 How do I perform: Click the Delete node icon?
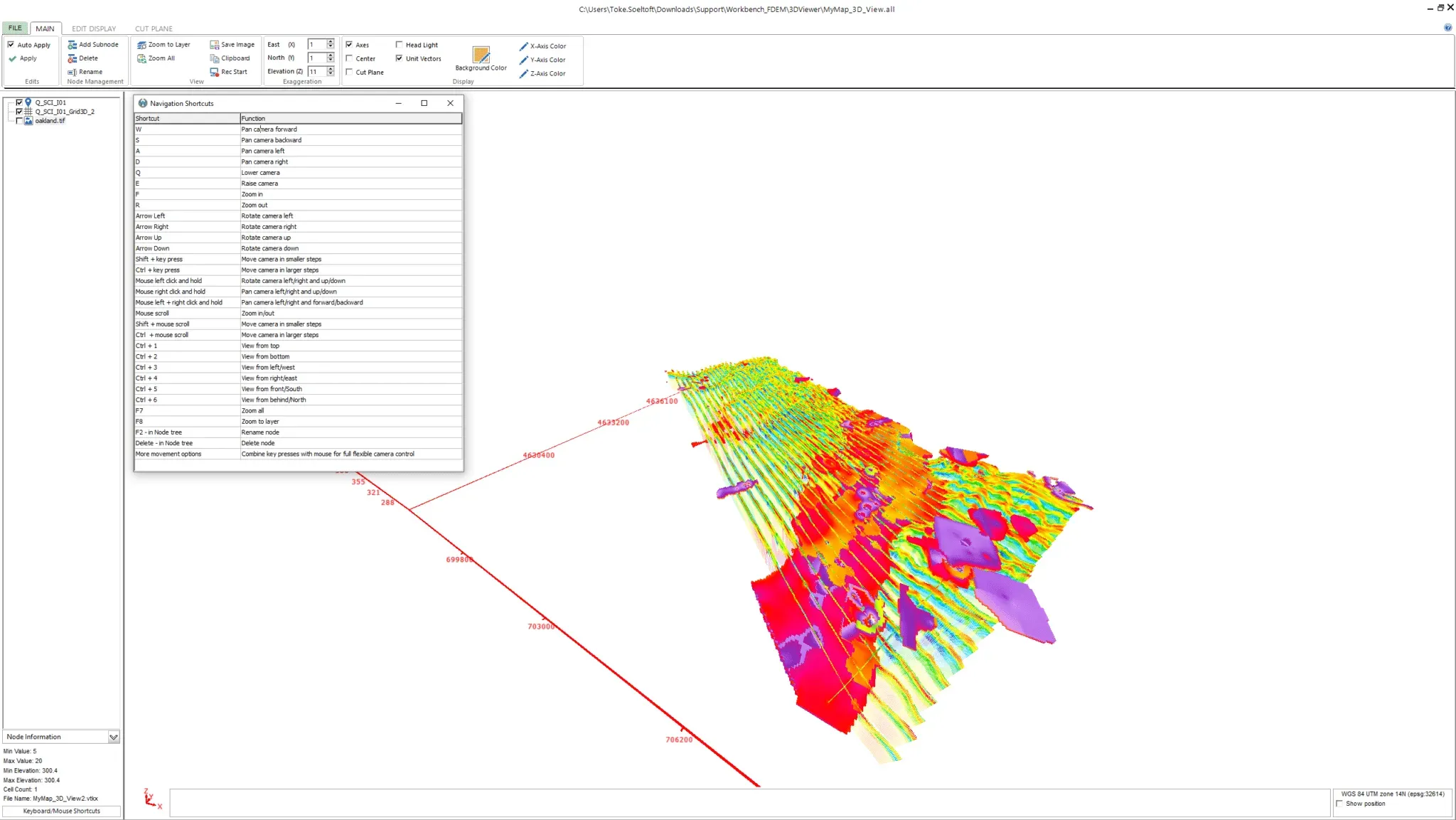72,58
